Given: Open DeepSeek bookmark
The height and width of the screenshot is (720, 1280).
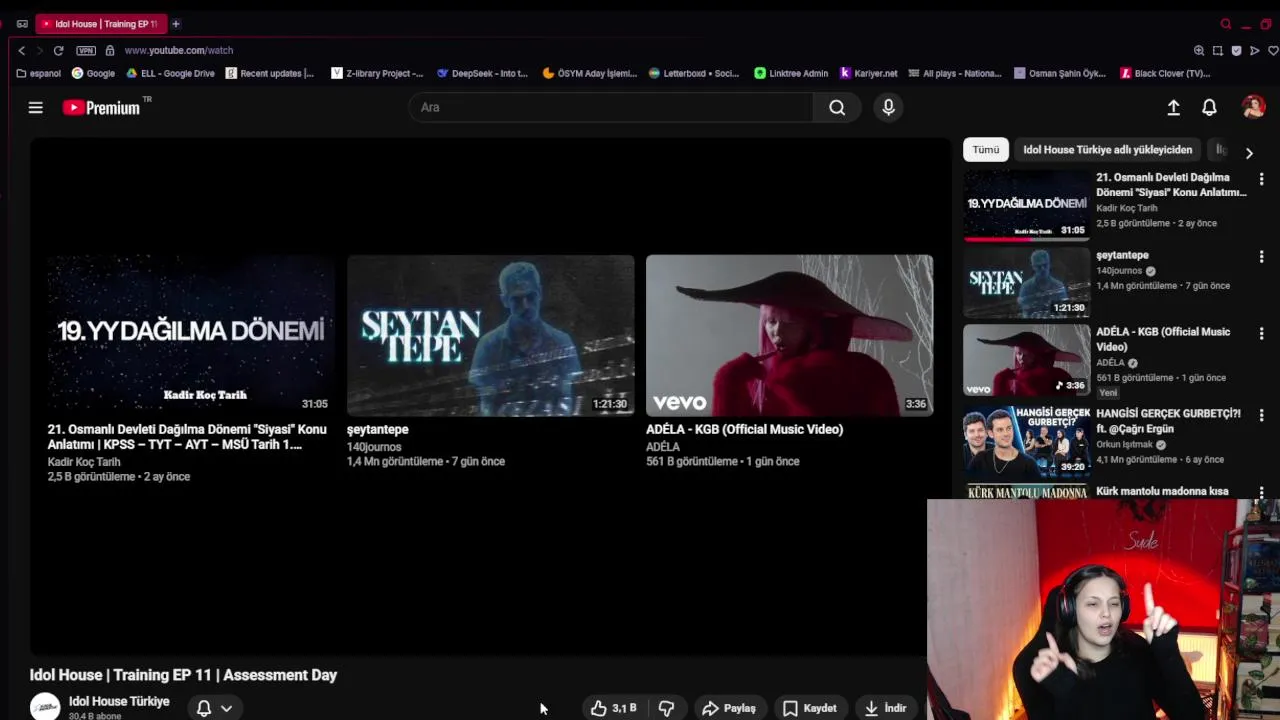Looking at the screenshot, I should pos(482,73).
